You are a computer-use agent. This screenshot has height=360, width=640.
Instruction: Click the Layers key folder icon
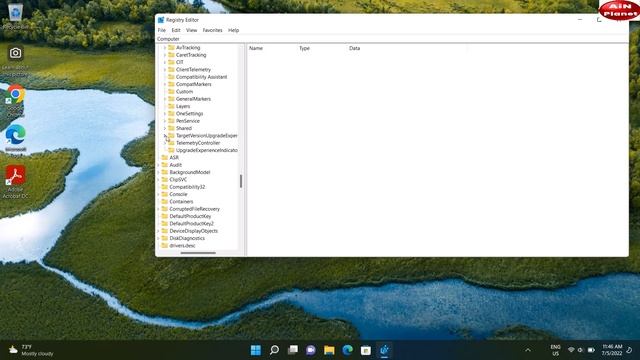[171, 106]
